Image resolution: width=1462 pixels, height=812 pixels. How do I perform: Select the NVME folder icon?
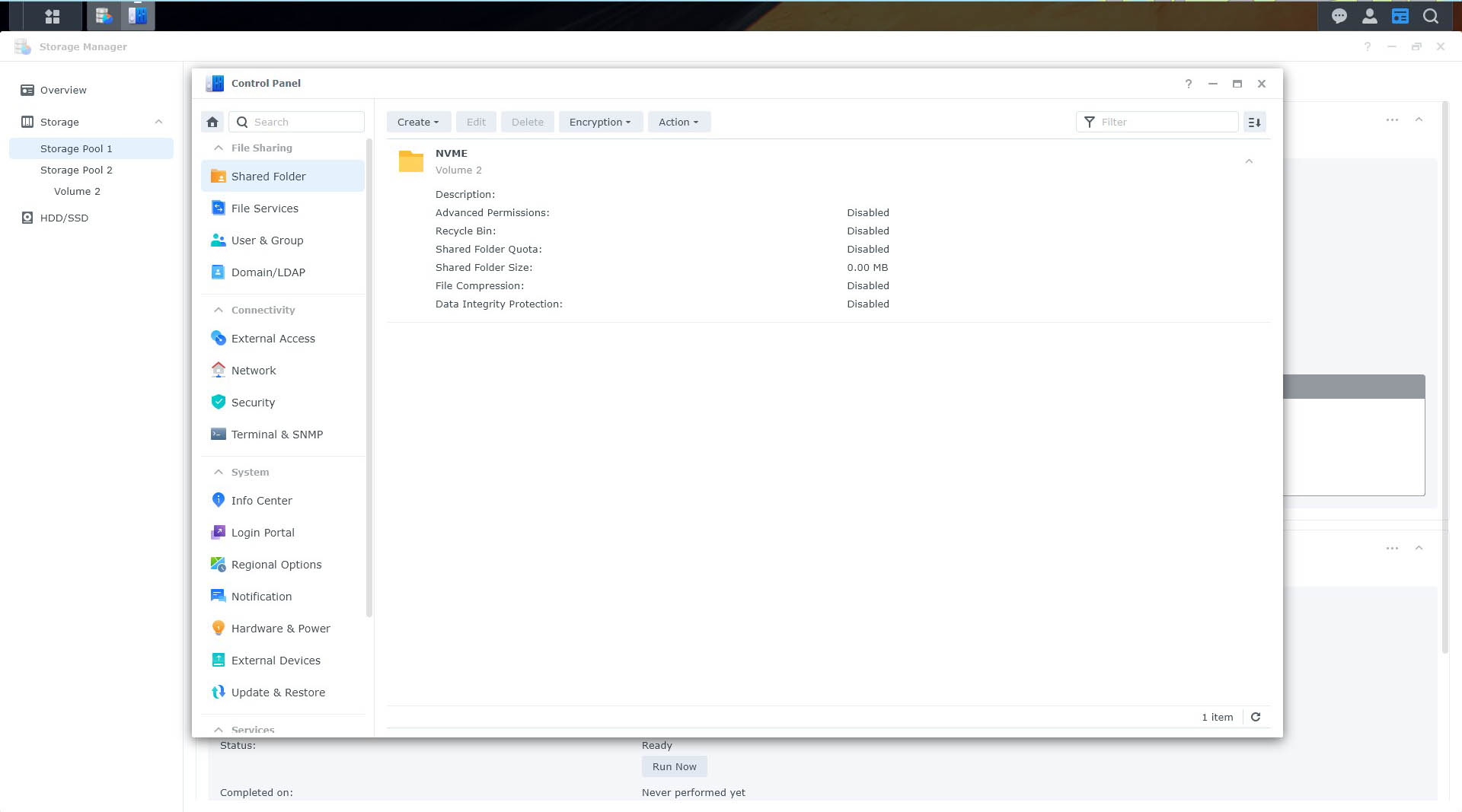[x=411, y=161]
